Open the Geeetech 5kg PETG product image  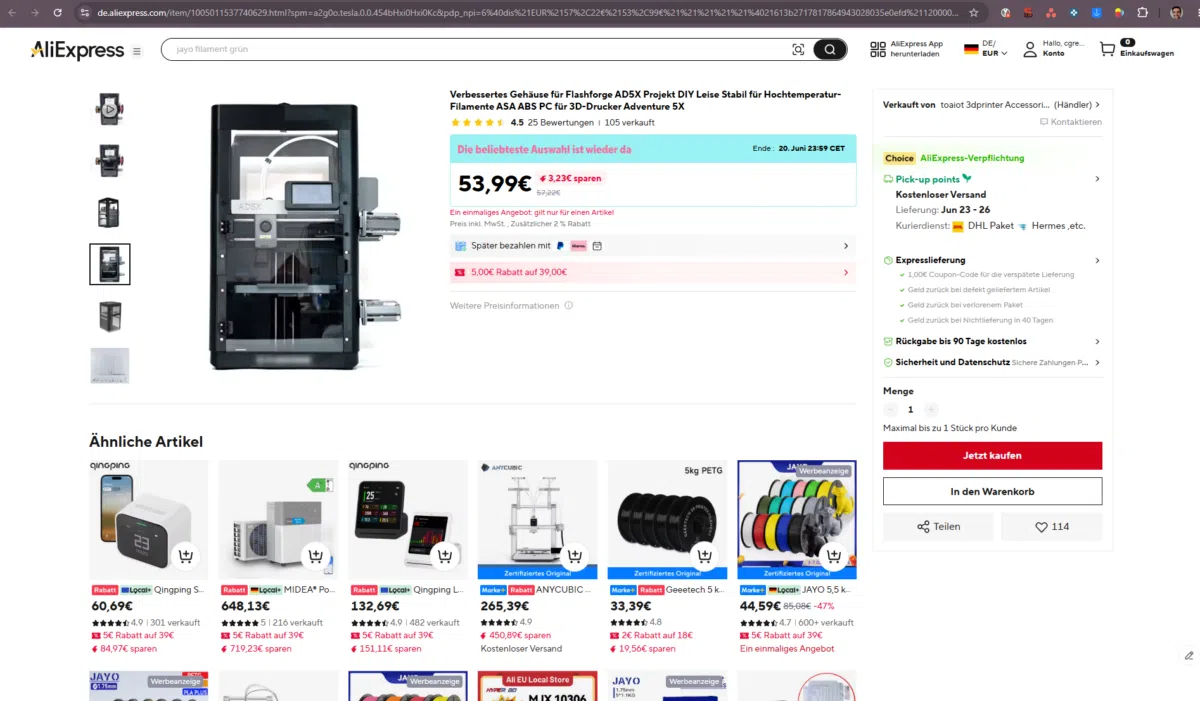[667, 519]
